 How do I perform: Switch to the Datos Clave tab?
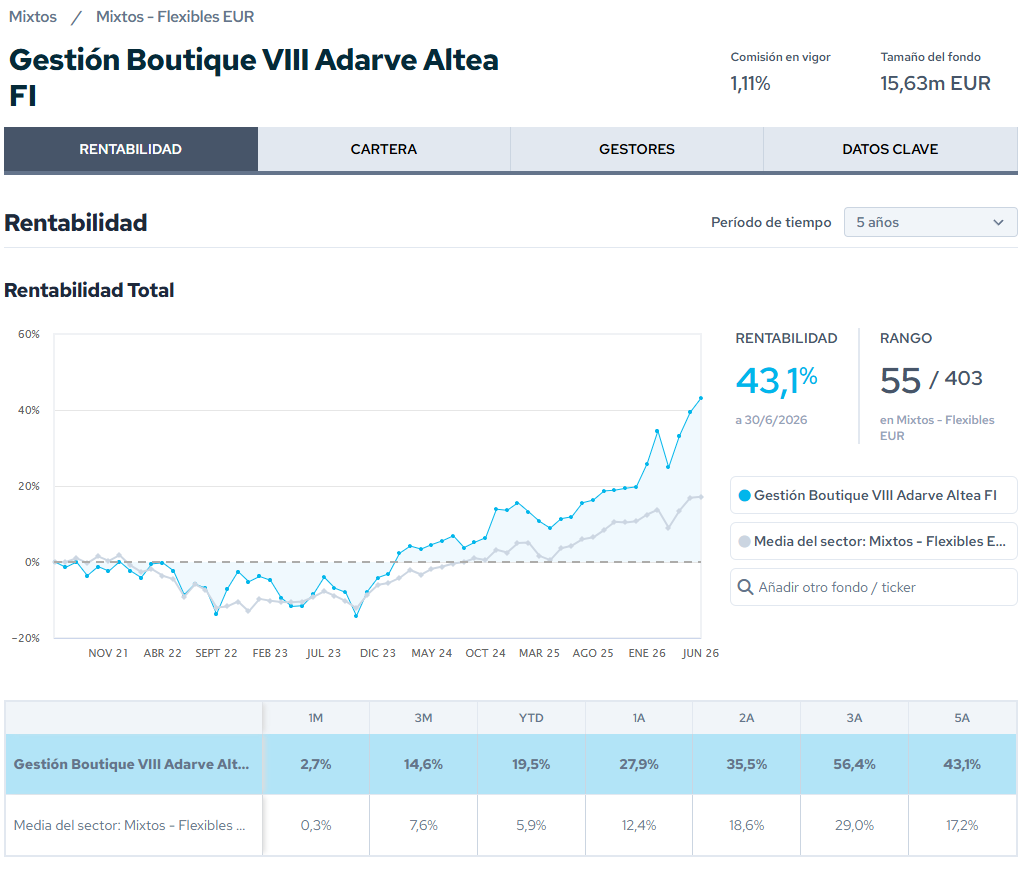pos(890,149)
